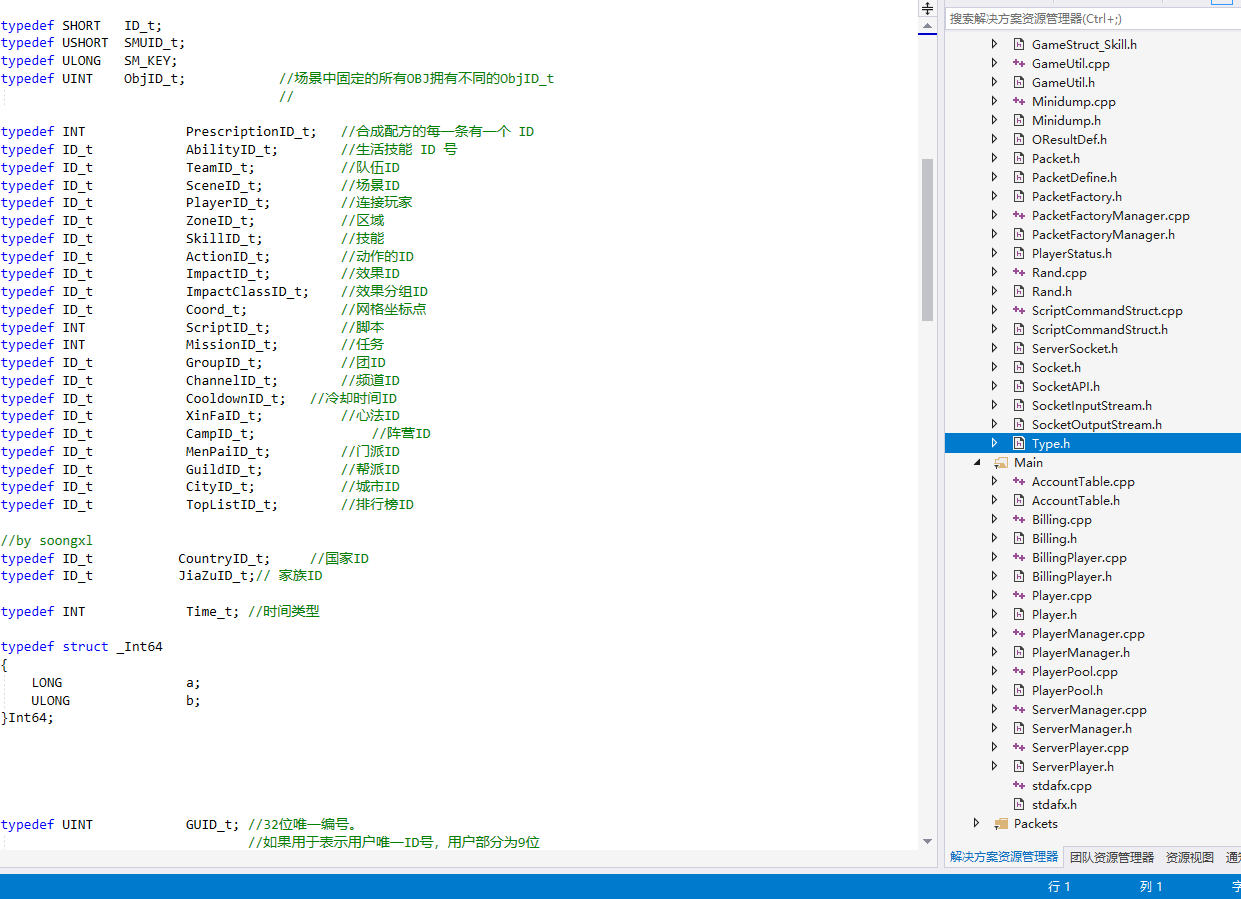Click the editor scrollbar down arrow
The image size is (1241, 899).
coord(927,842)
